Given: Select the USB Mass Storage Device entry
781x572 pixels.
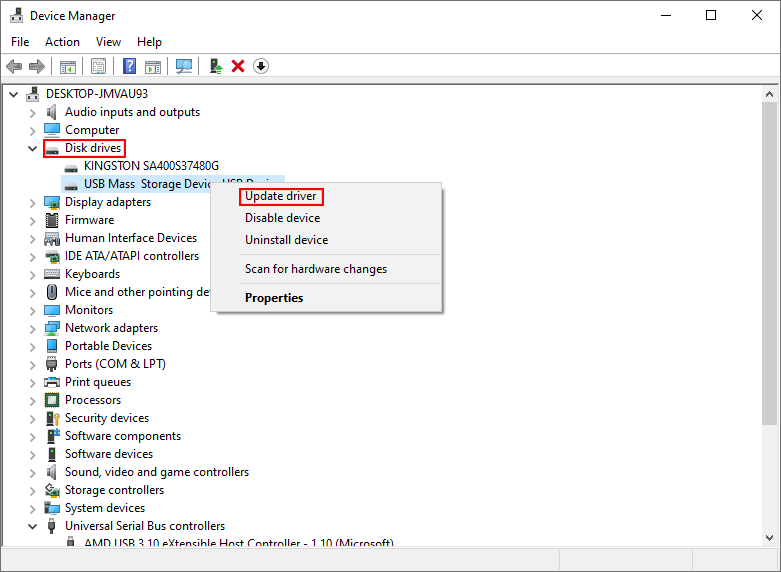Looking at the screenshot, I should pos(146,184).
